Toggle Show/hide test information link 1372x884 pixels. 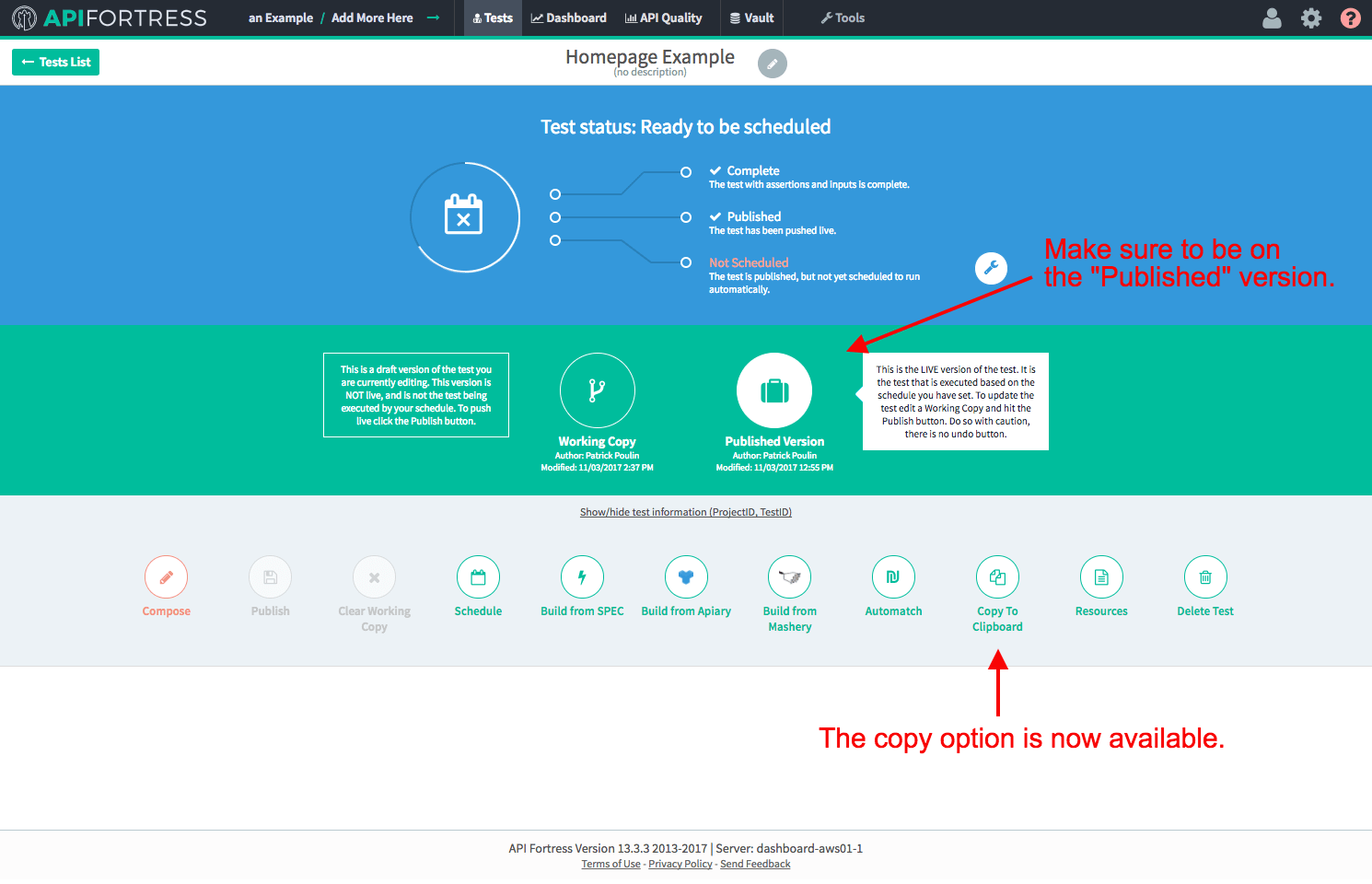pos(685,512)
